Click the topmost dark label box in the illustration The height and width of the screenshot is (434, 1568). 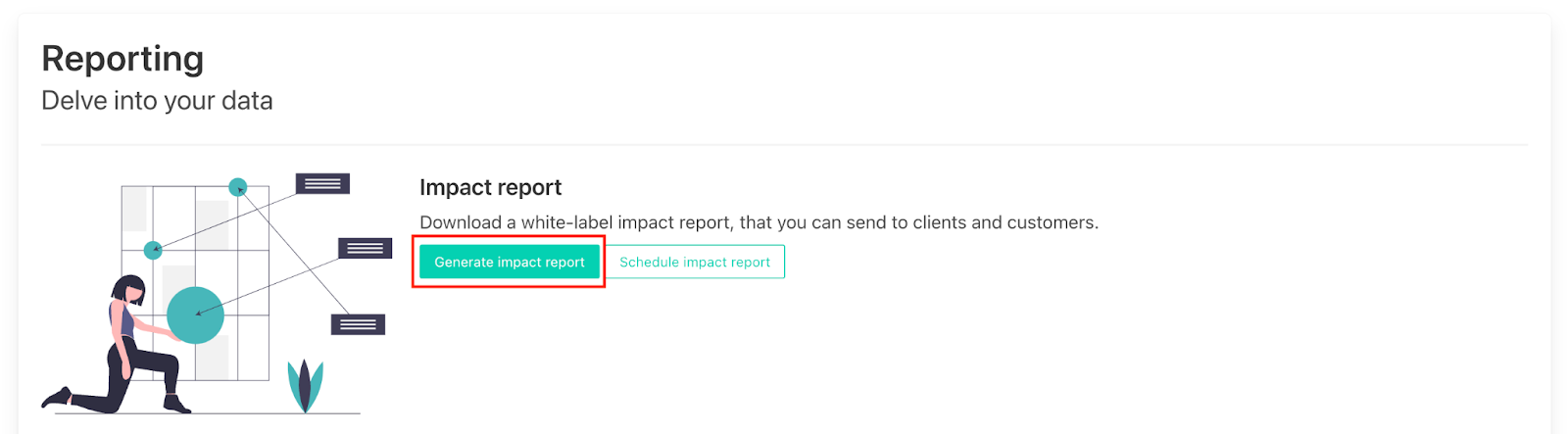pyautogui.click(x=322, y=183)
